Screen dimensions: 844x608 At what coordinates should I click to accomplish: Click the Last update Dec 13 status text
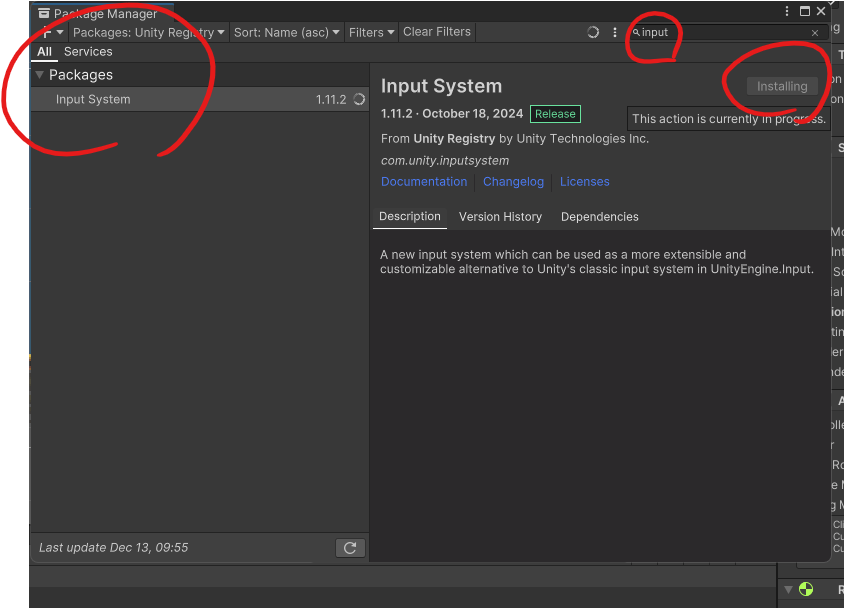(x=114, y=548)
